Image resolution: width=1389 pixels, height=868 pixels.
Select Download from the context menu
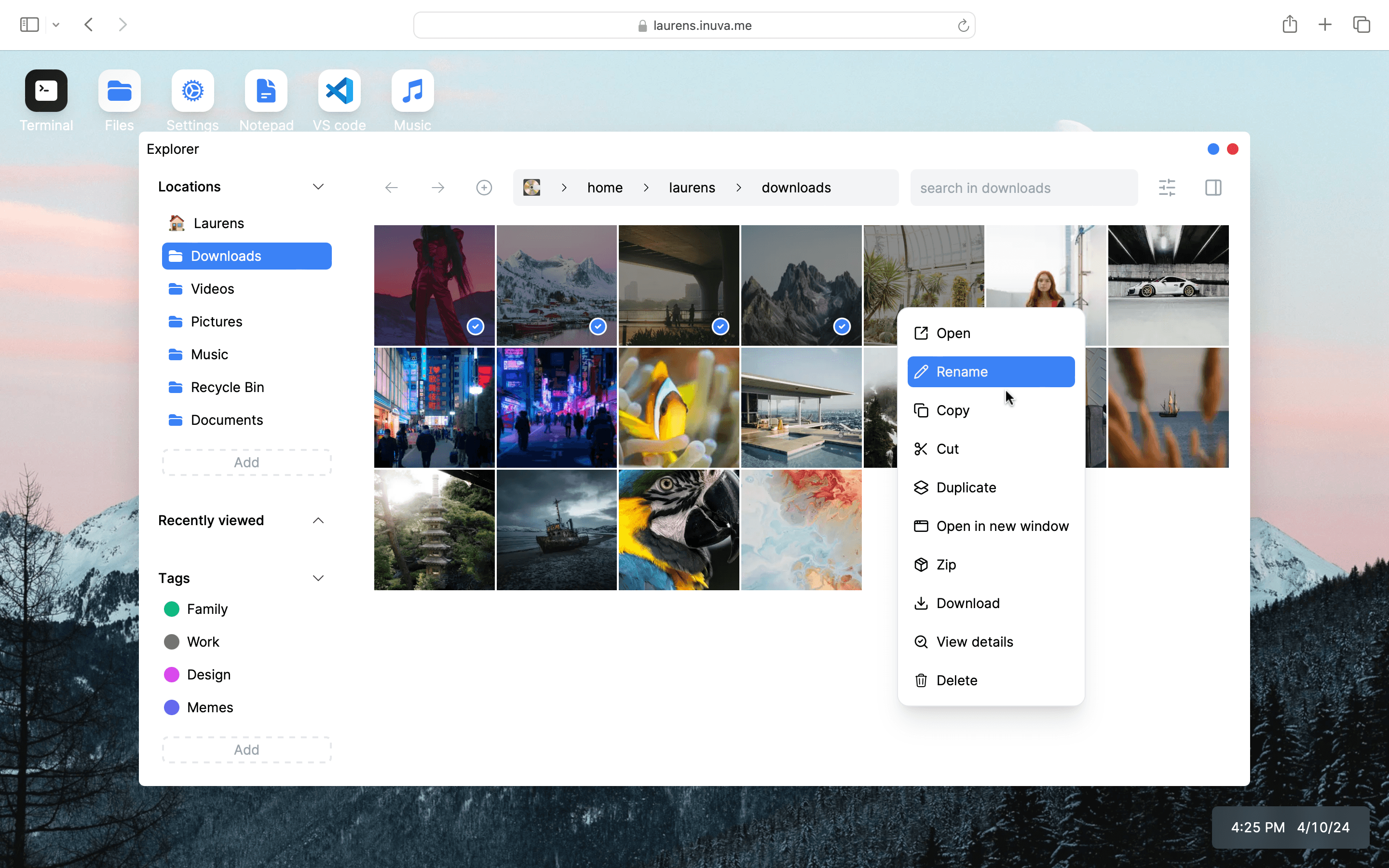tap(968, 602)
